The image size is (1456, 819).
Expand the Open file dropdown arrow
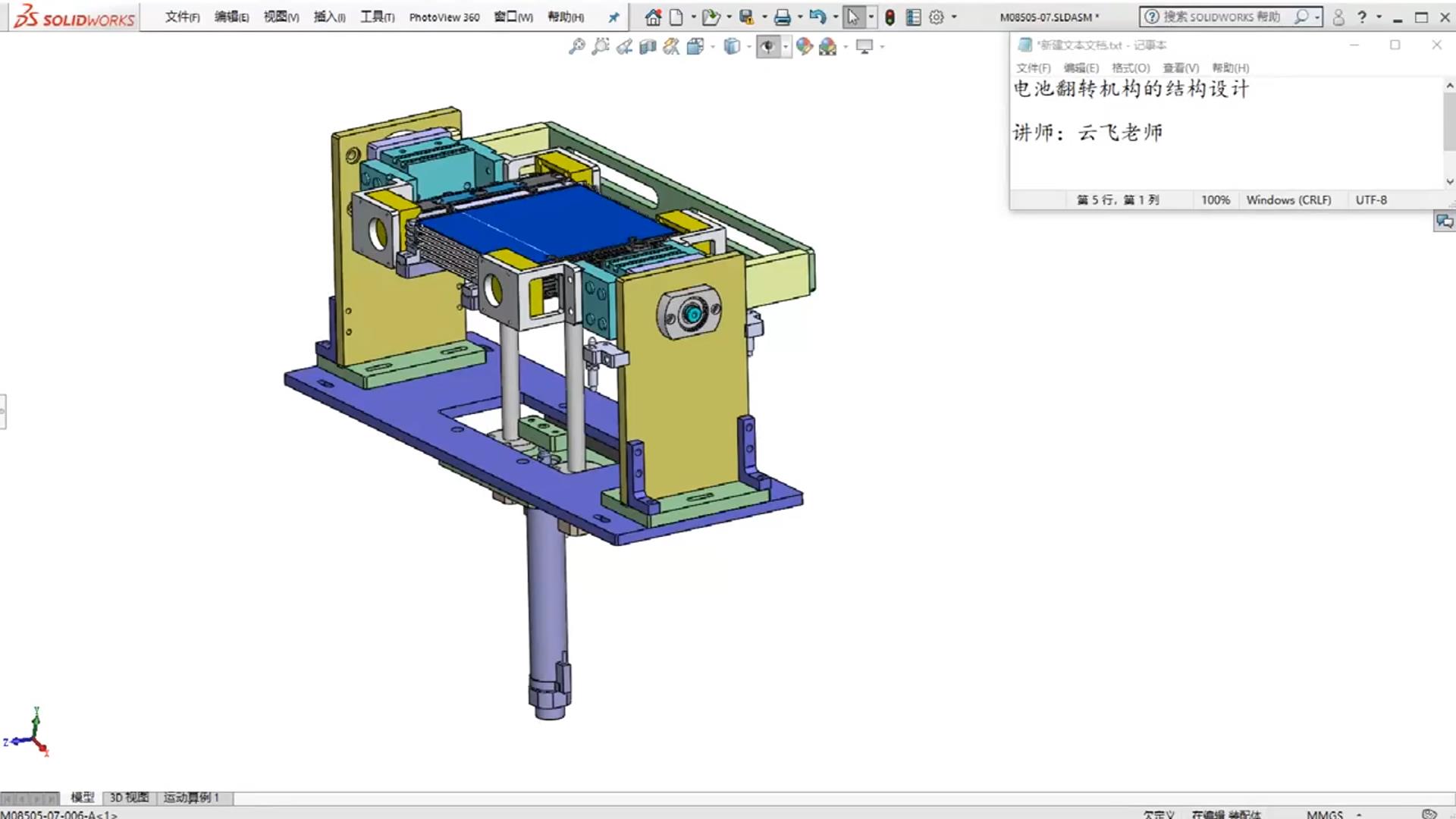tap(729, 17)
